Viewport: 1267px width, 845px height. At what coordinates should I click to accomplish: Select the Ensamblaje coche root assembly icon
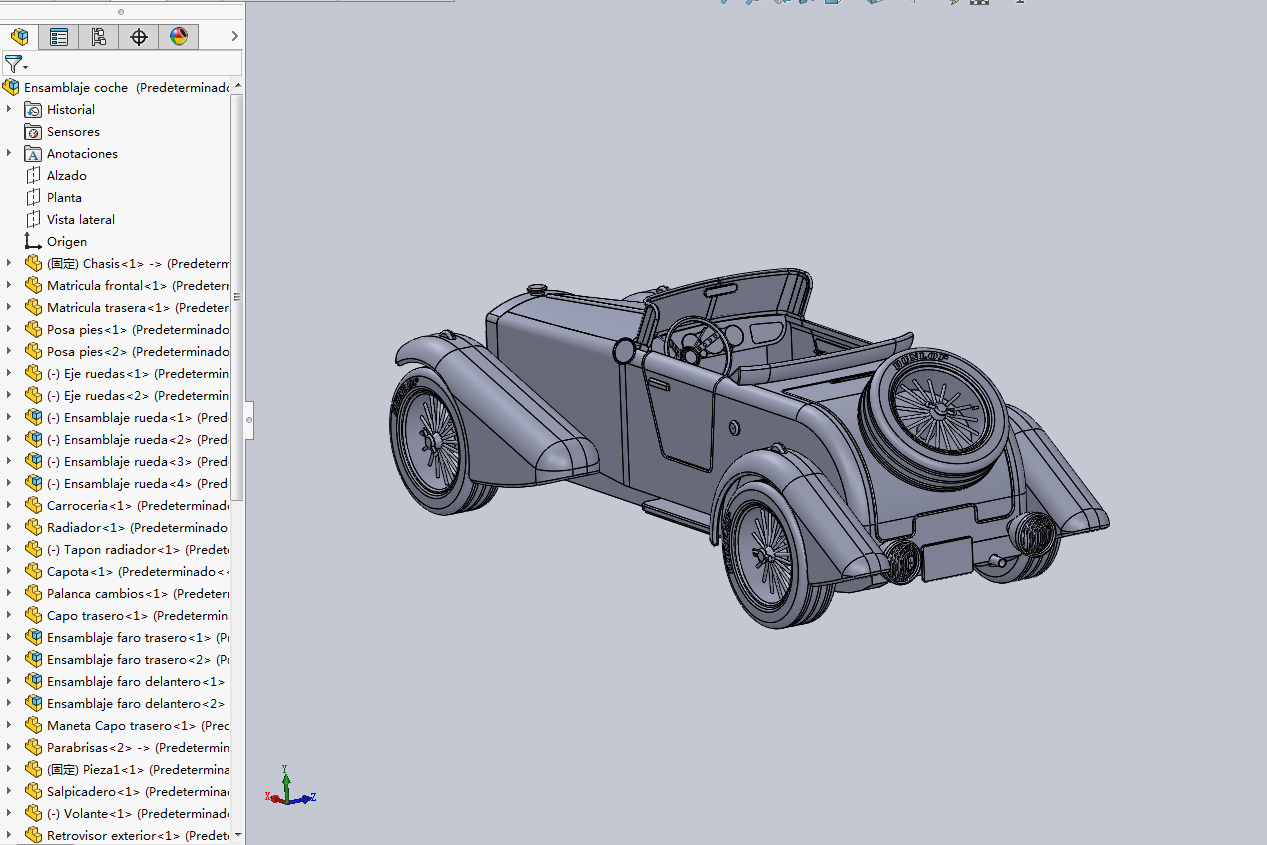tap(11, 88)
